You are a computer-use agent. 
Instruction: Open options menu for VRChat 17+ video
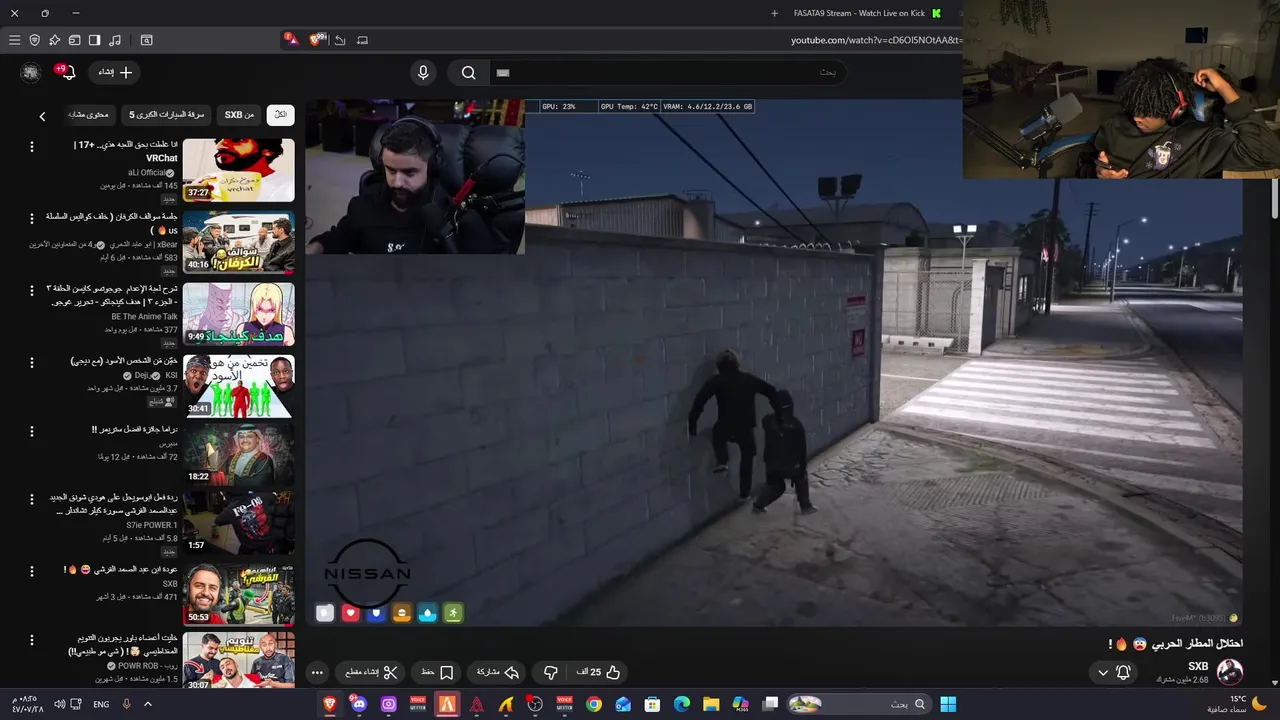[31, 146]
